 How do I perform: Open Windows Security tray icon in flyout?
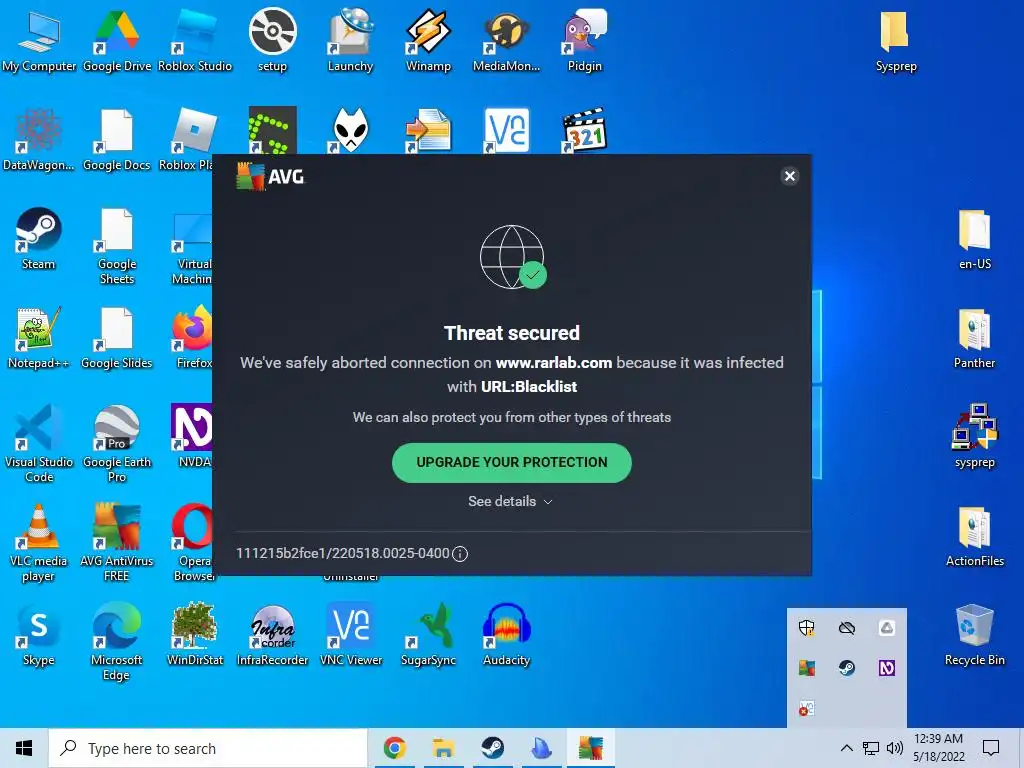[x=807, y=628]
